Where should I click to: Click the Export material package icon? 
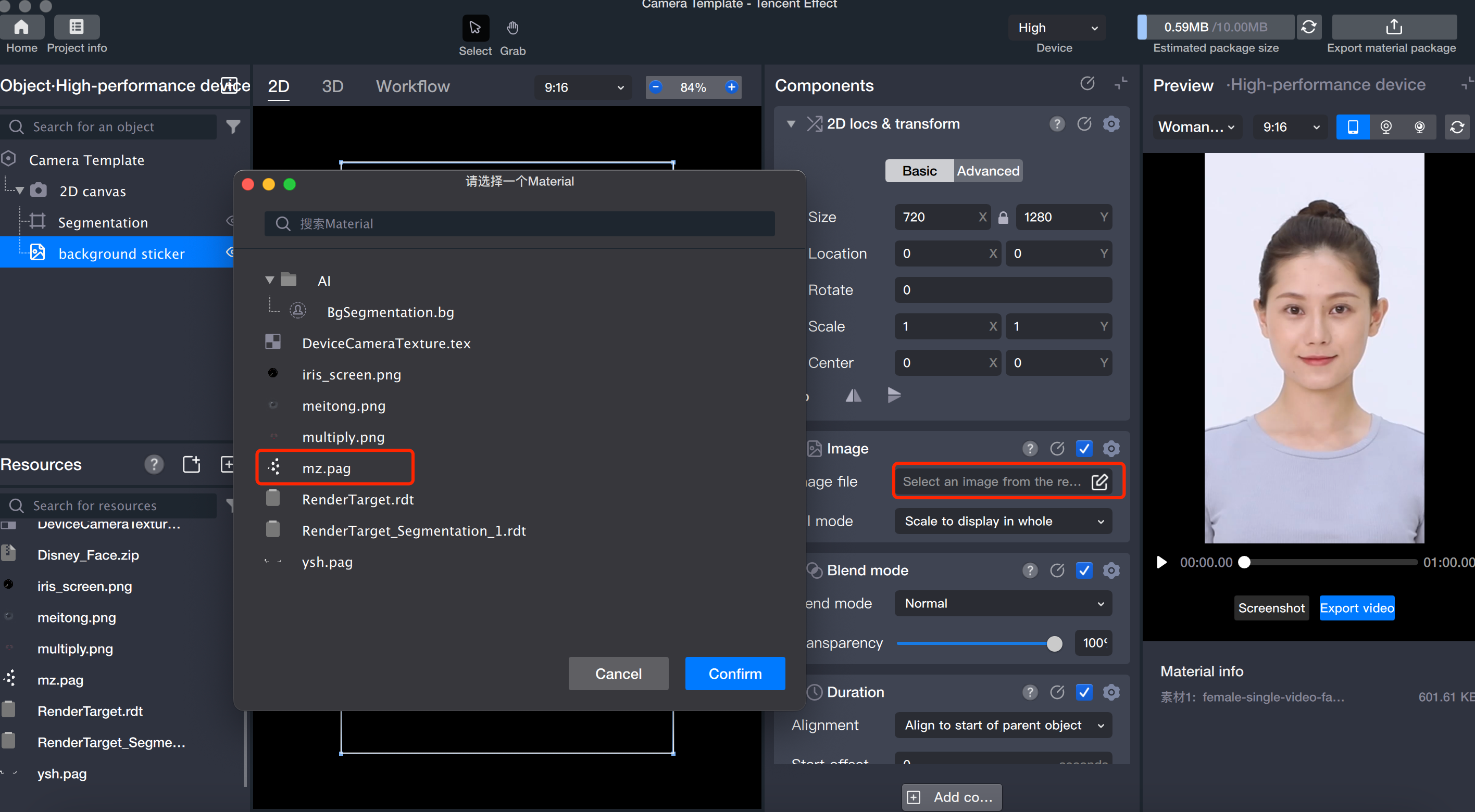coord(1394,27)
